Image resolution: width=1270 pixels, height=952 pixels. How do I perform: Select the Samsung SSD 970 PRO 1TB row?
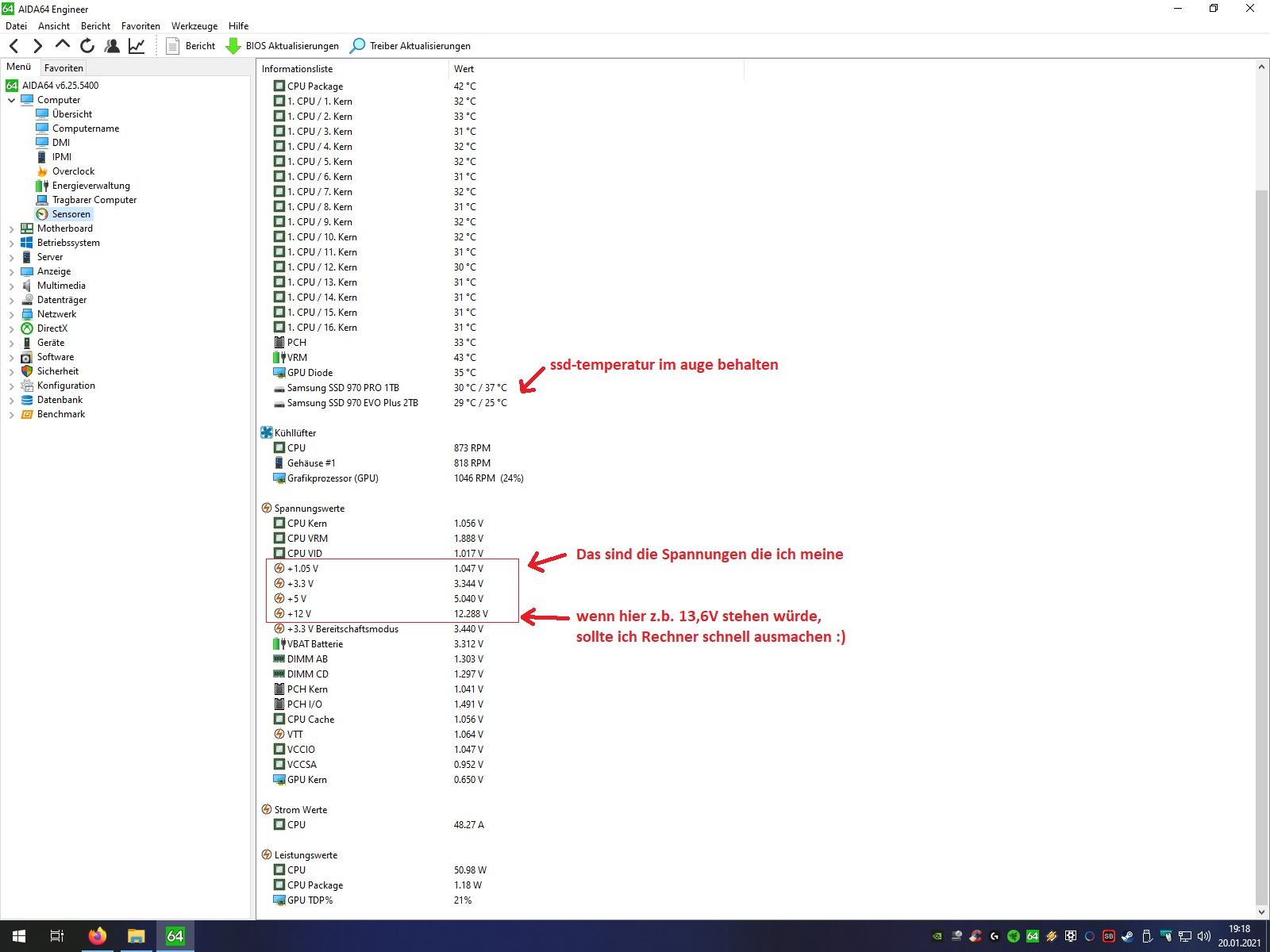(390, 388)
